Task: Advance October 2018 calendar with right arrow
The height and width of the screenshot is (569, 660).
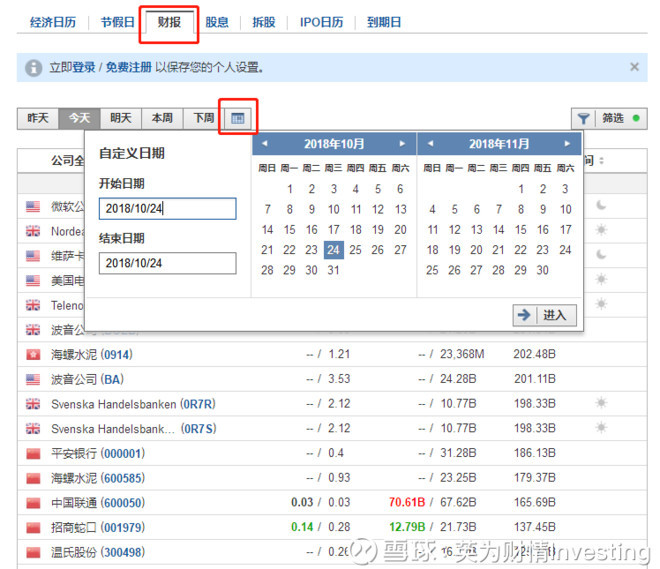Action: pos(402,144)
